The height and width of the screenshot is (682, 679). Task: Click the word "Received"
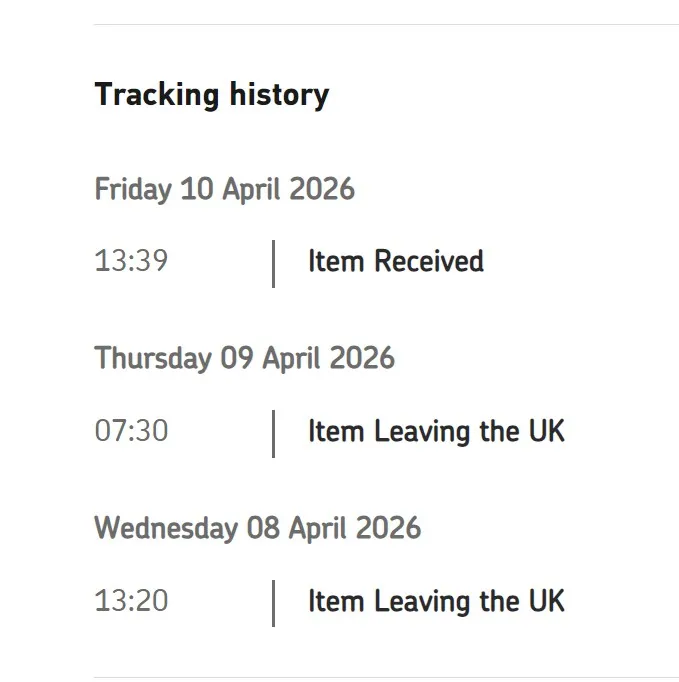point(428,262)
